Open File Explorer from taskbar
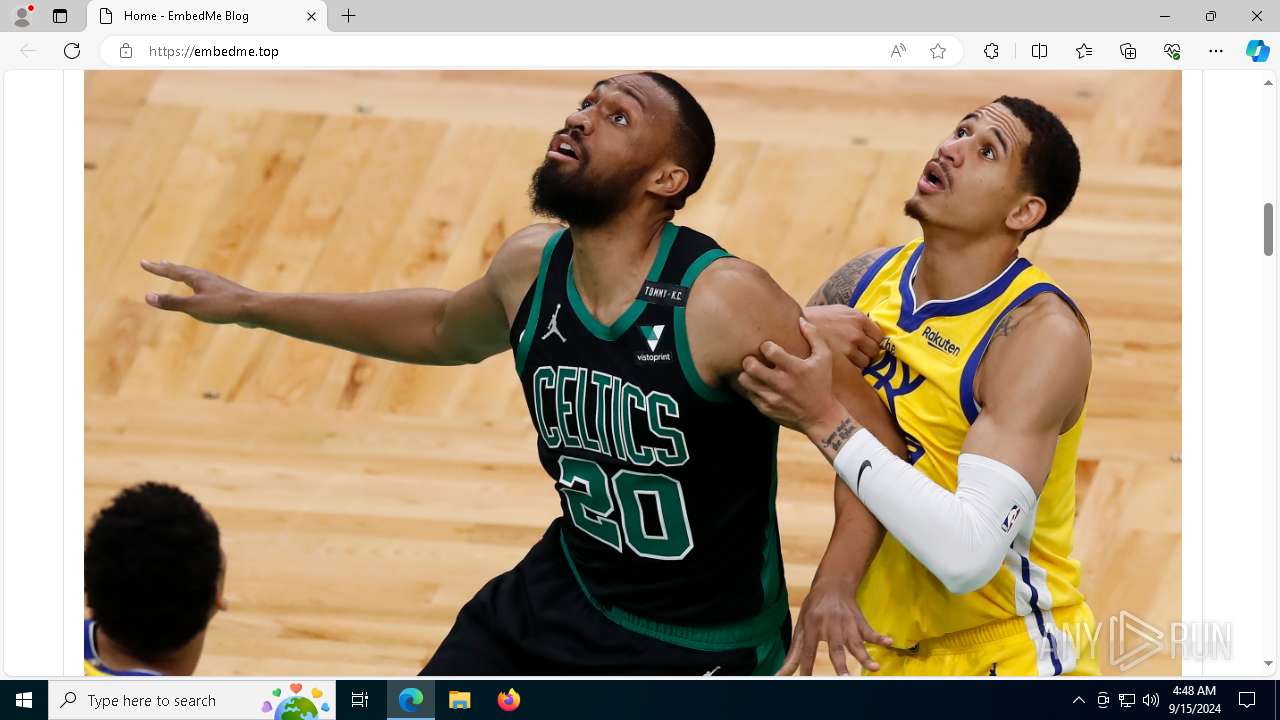 pos(459,700)
